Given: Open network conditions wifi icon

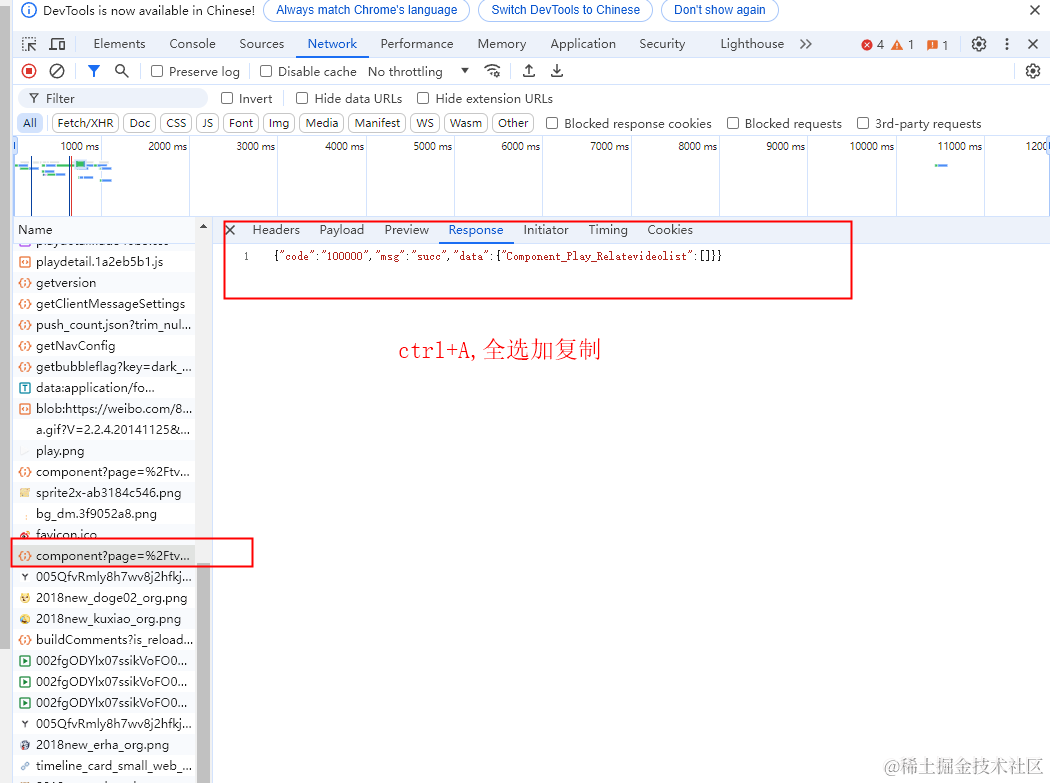Looking at the screenshot, I should coord(492,71).
